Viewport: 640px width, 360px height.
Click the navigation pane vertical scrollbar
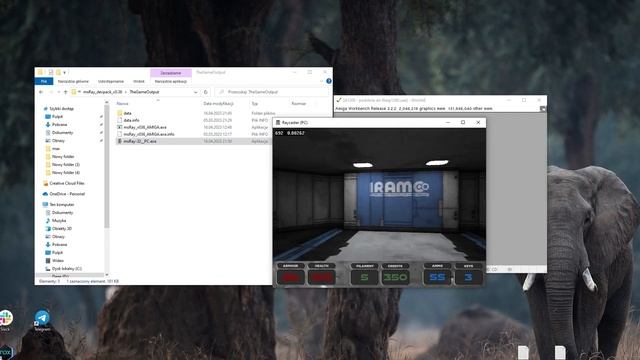click(x=107, y=167)
